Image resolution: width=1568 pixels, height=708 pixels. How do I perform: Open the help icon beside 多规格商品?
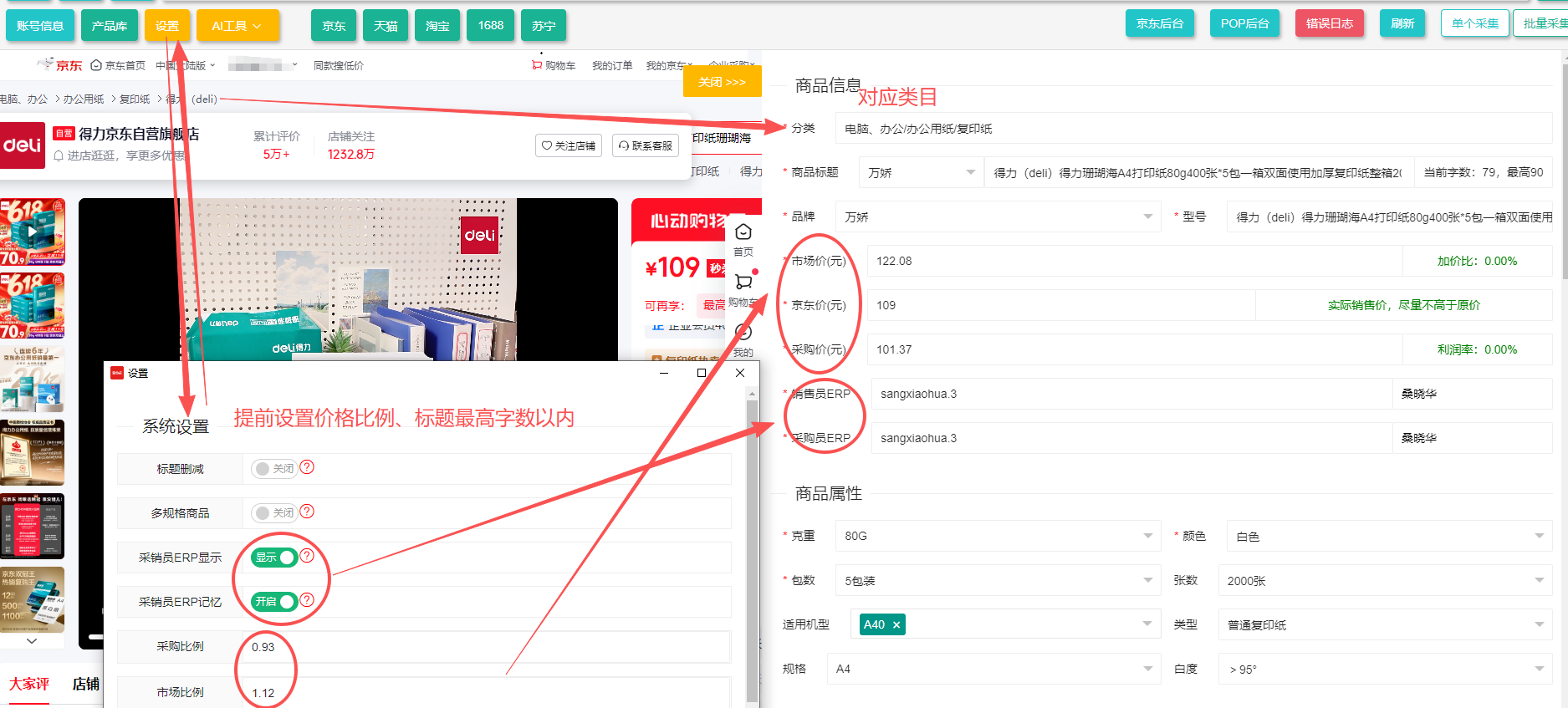[x=307, y=512]
